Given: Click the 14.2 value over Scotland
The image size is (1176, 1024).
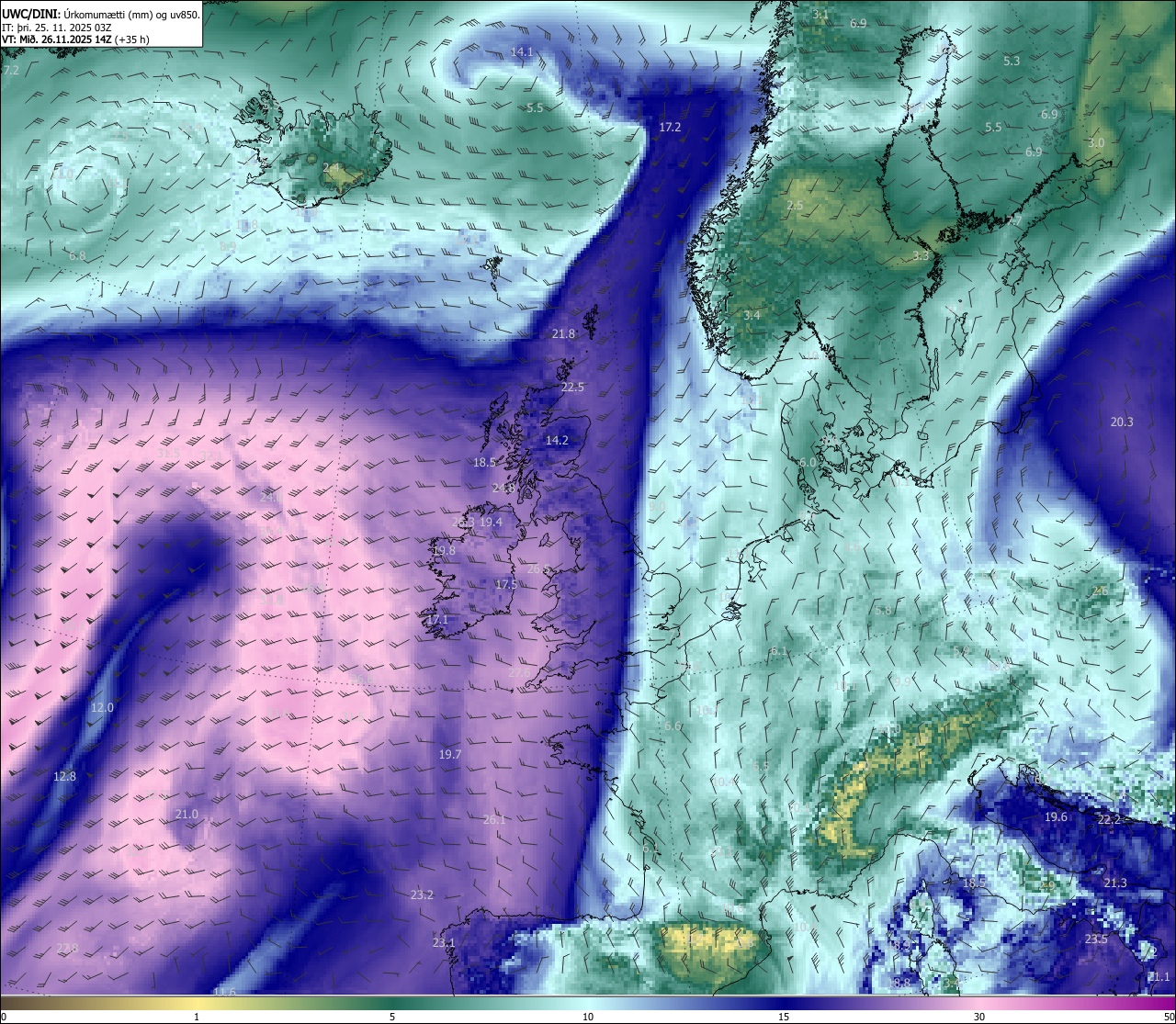Looking at the screenshot, I should (557, 440).
